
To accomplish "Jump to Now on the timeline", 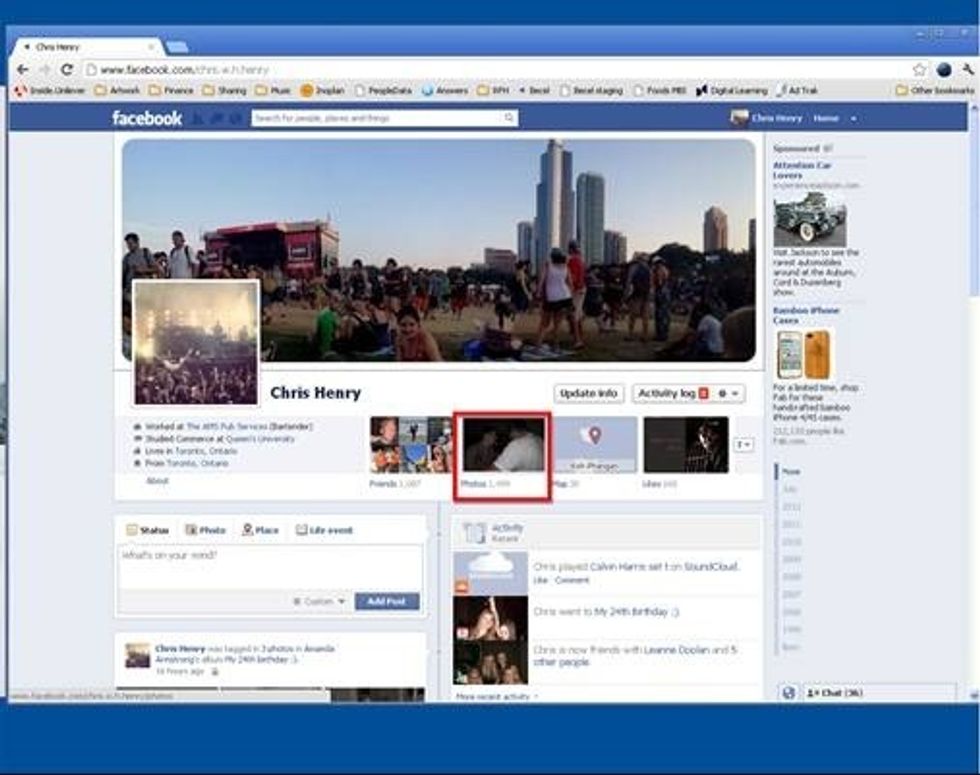I will coord(791,472).
